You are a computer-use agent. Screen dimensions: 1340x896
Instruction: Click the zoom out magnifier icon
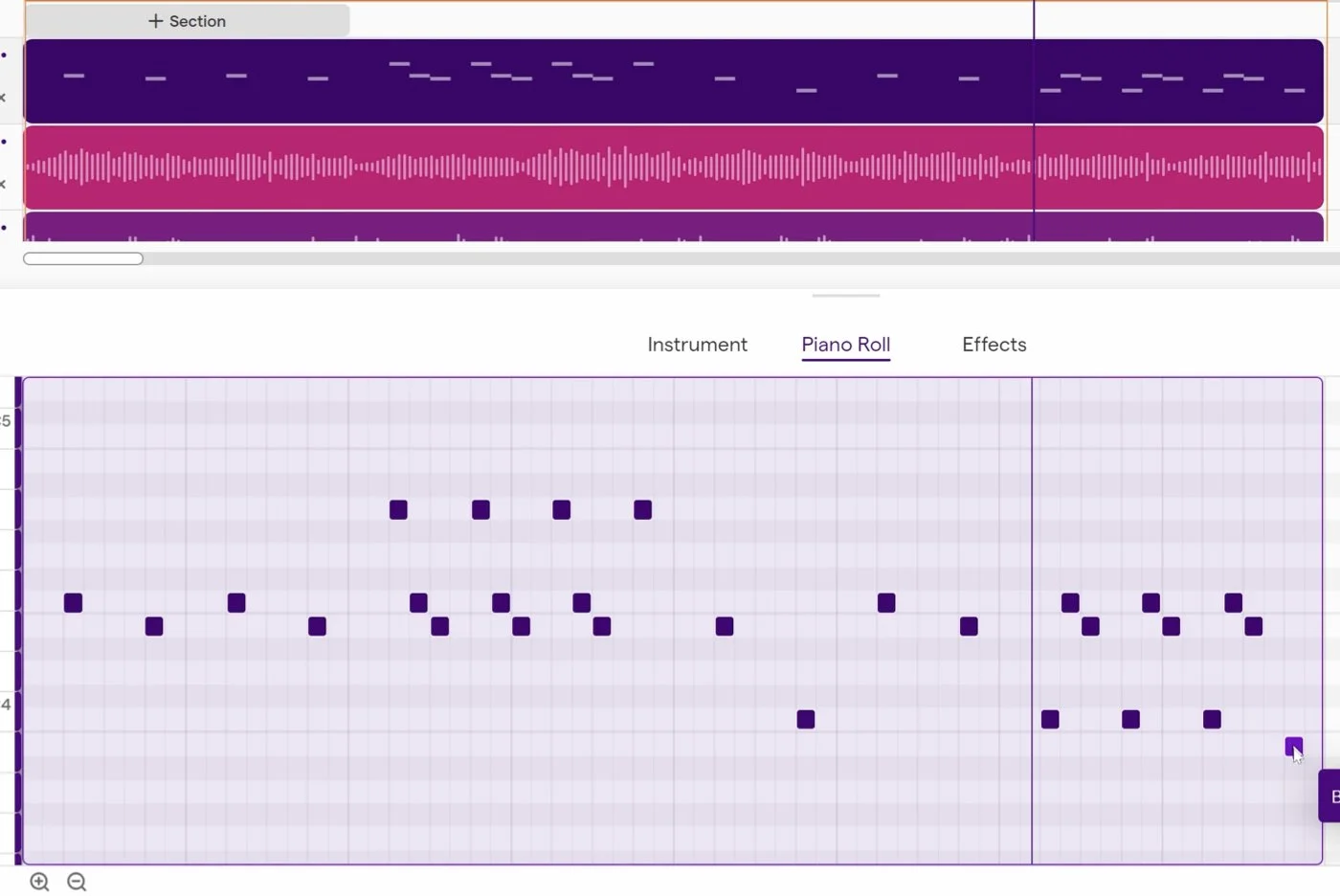77,882
